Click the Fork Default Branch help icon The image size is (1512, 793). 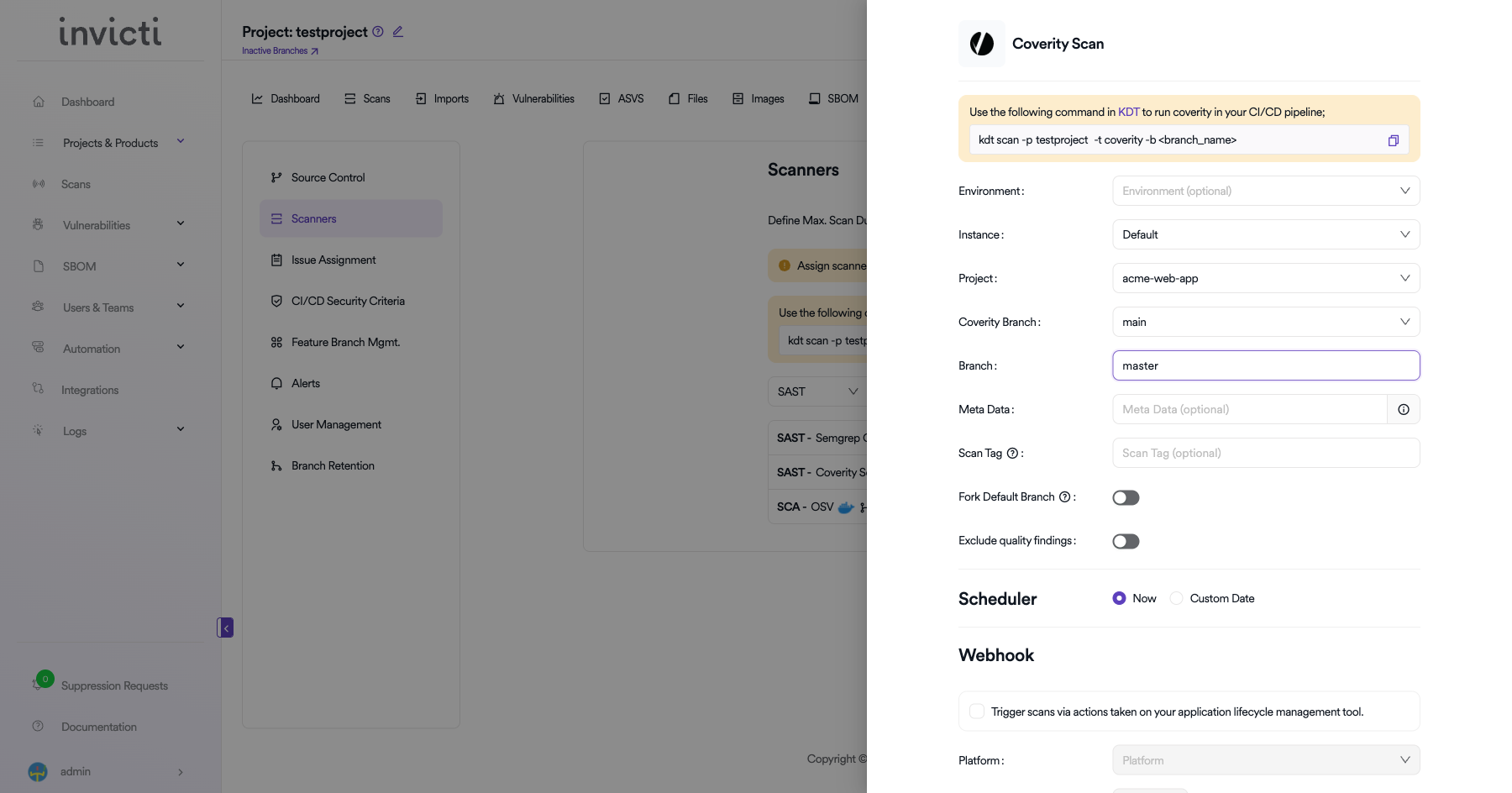coord(1064,496)
